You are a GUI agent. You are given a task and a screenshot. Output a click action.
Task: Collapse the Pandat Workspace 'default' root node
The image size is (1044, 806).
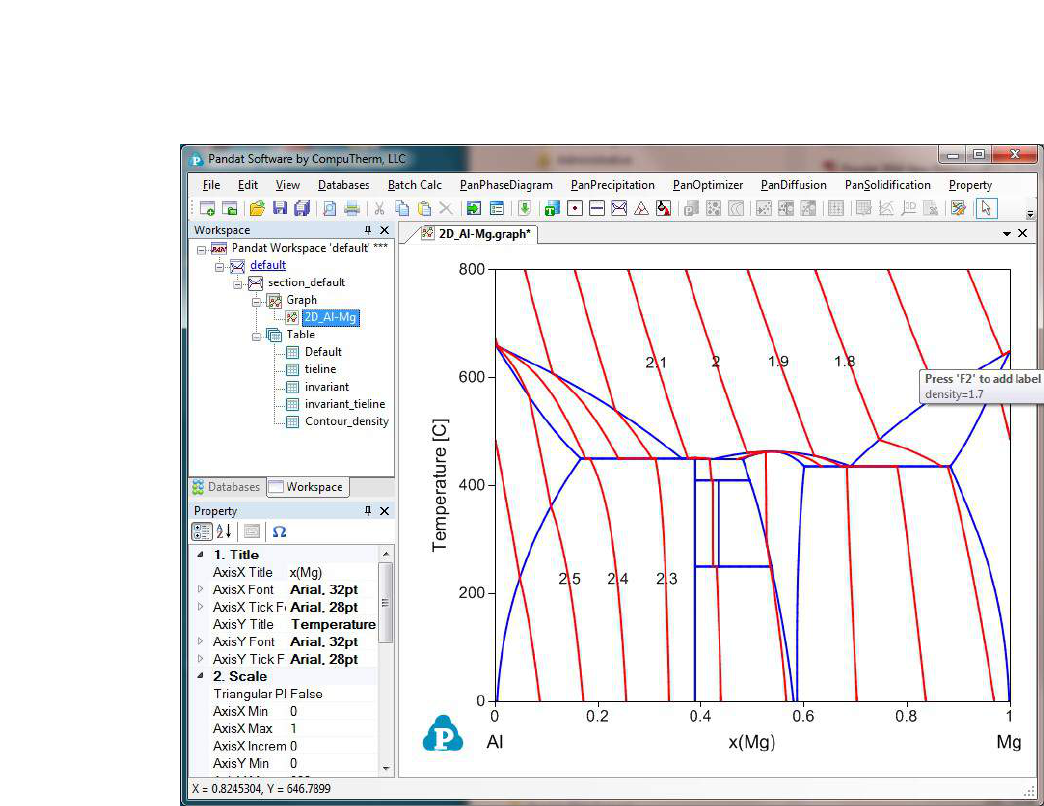(x=202, y=250)
